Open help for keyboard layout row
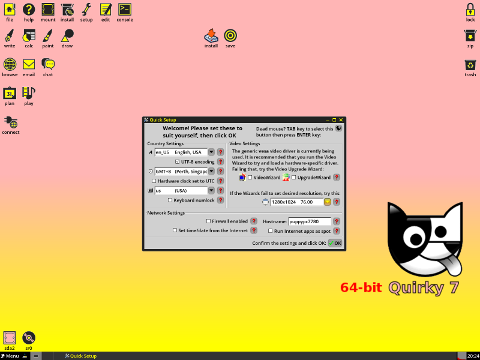The height and width of the screenshot is (360, 480). tap(220, 190)
